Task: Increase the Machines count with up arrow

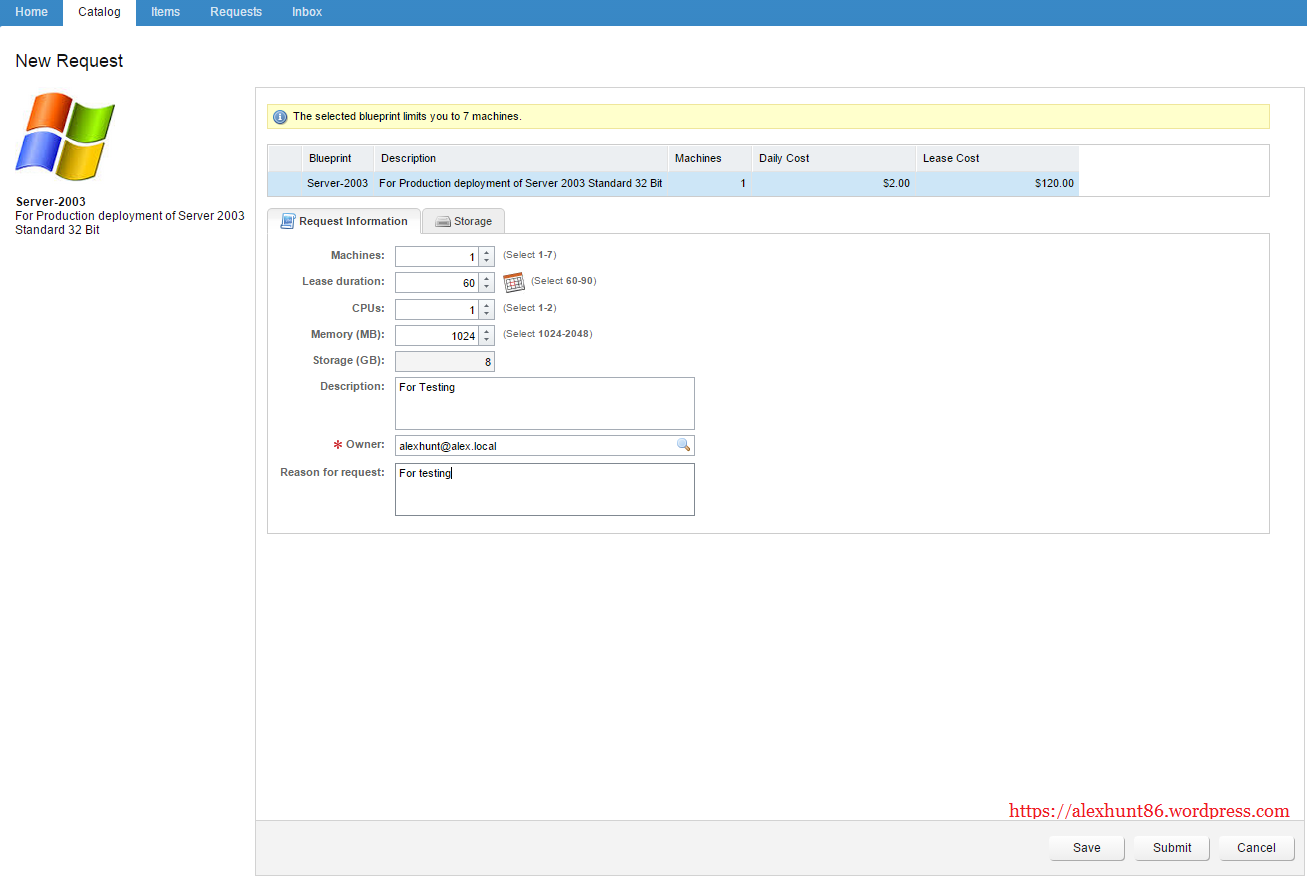Action: click(487, 252)
